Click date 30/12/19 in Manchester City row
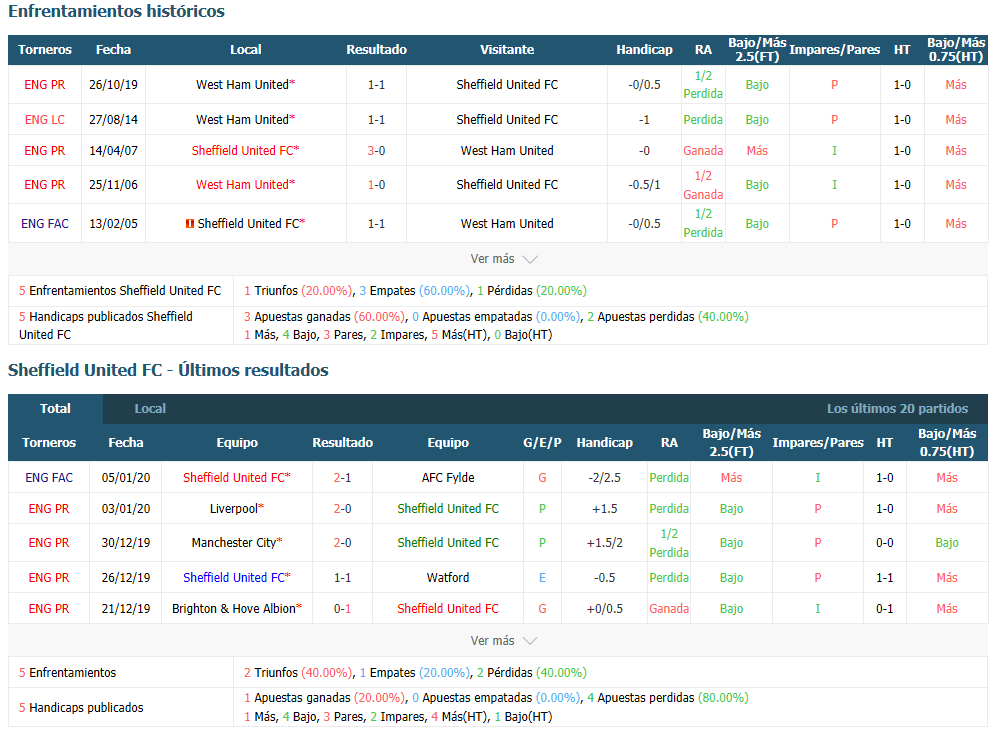The width and height of the screenshot is (996, 731). (126, 543)
